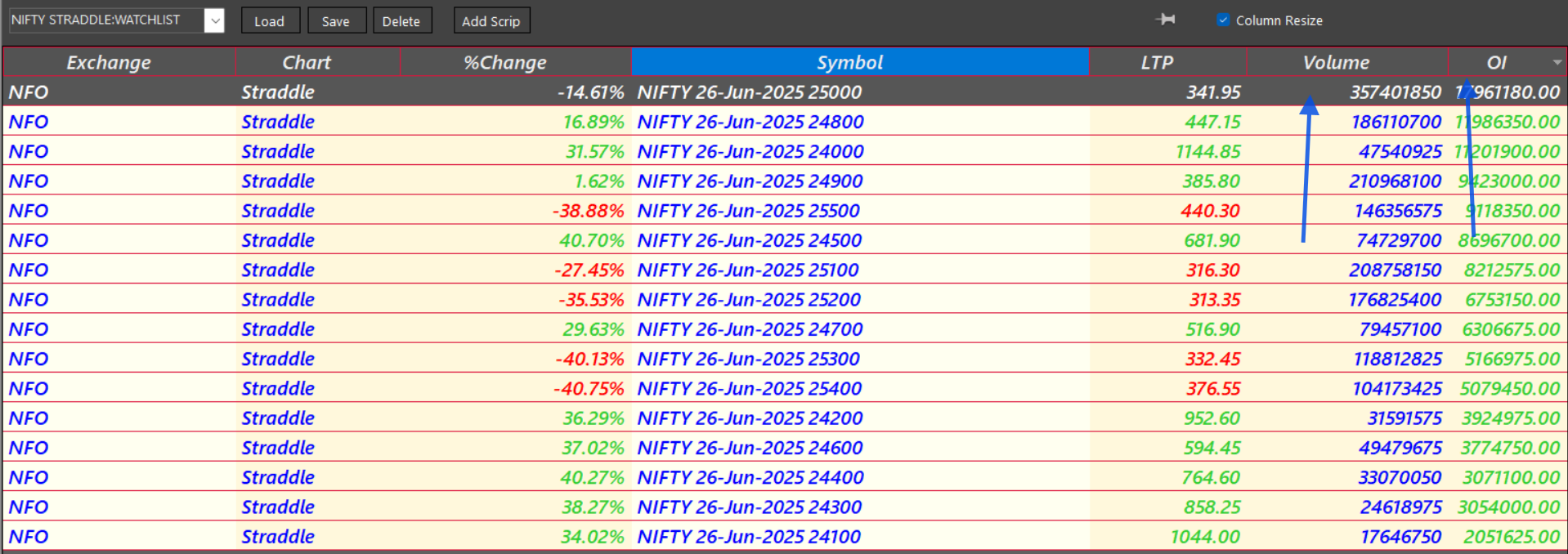Click the LTP value 1044.00

(1206, 536)
